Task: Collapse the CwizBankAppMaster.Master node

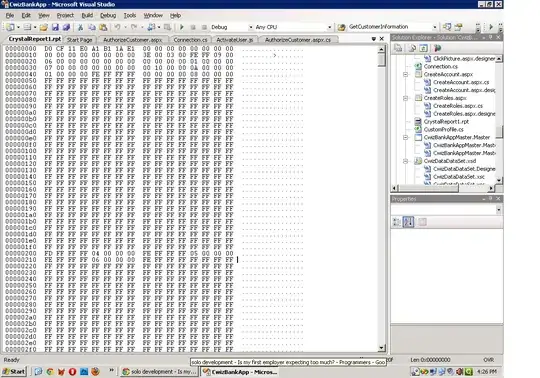Action: coord(405,137)
